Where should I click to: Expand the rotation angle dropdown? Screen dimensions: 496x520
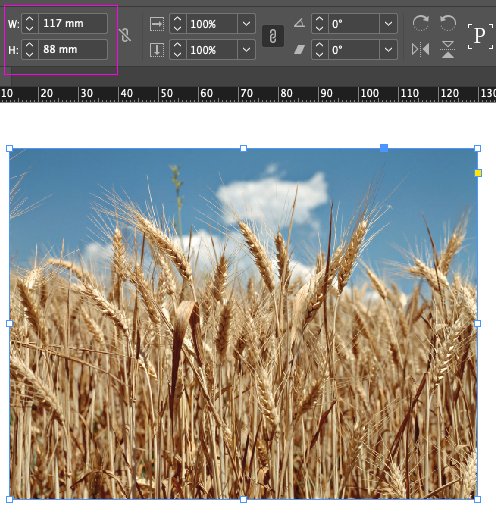click(x=388, y=24)
